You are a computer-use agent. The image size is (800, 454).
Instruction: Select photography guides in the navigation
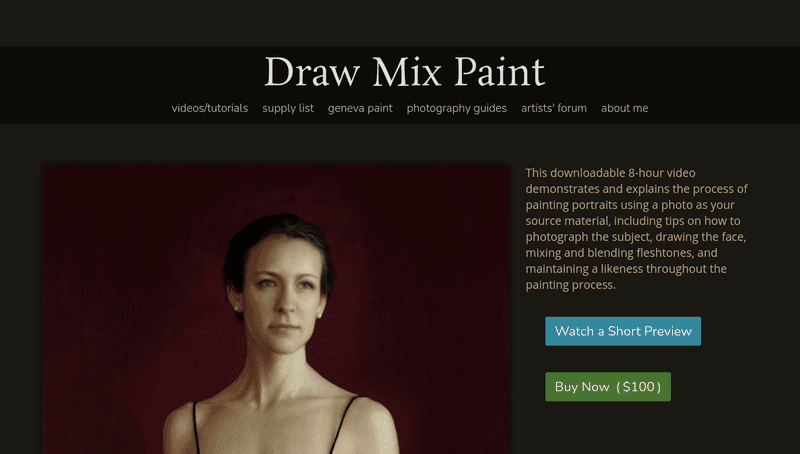point(457,108)
